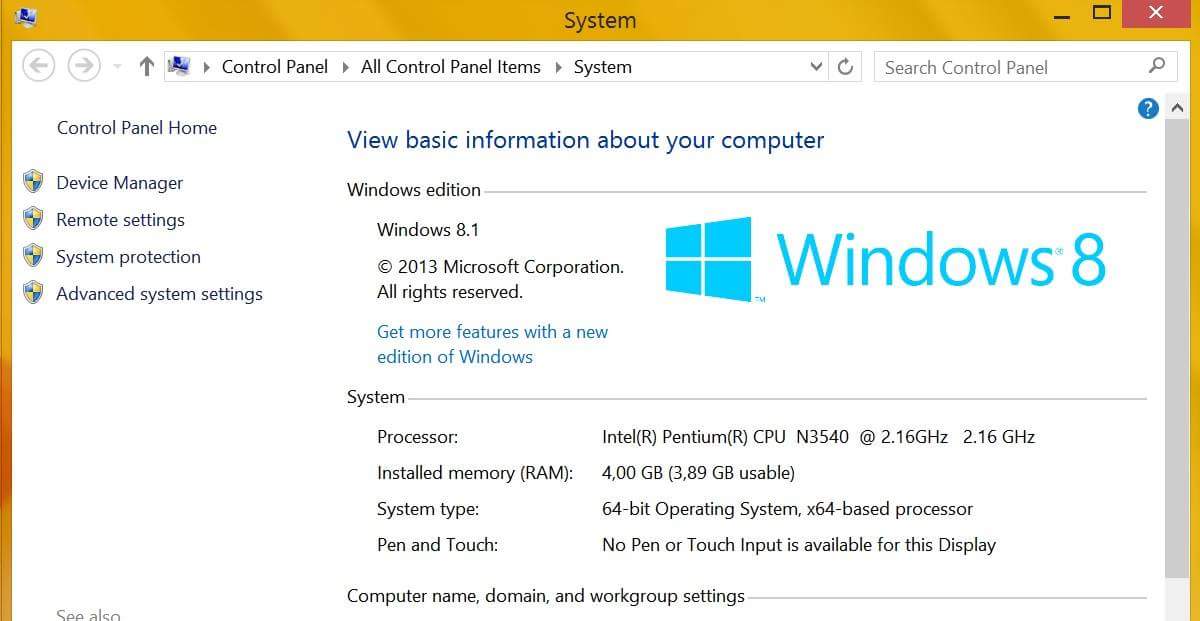Click the computer icon in address bar
1200x621 pixels.
pos(179,67)
